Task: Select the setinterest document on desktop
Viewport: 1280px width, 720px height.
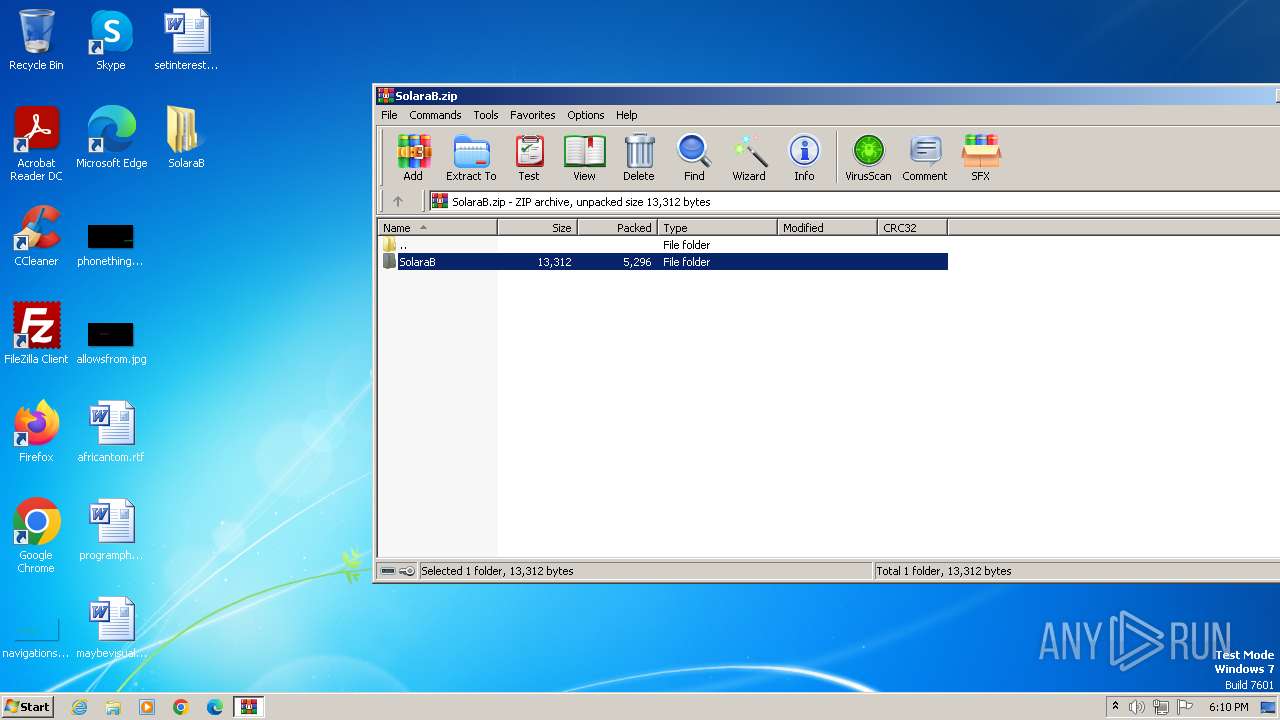Action: coord(186,40)
